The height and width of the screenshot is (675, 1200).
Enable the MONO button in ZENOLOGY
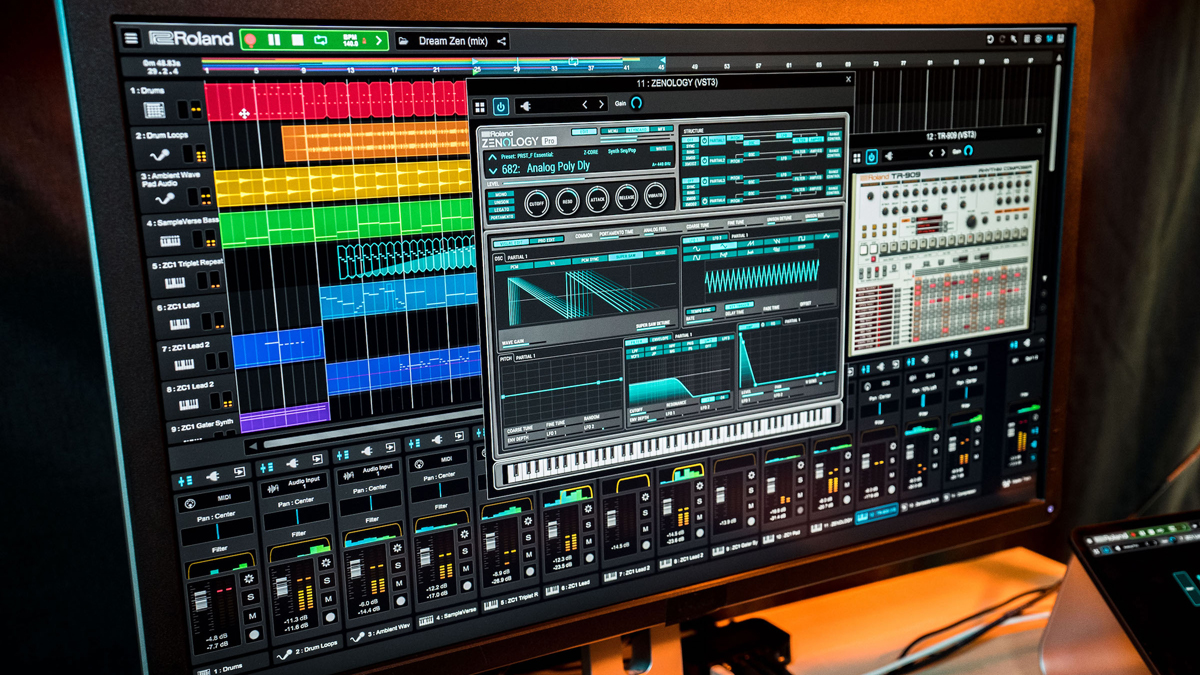tap(501, 194)
